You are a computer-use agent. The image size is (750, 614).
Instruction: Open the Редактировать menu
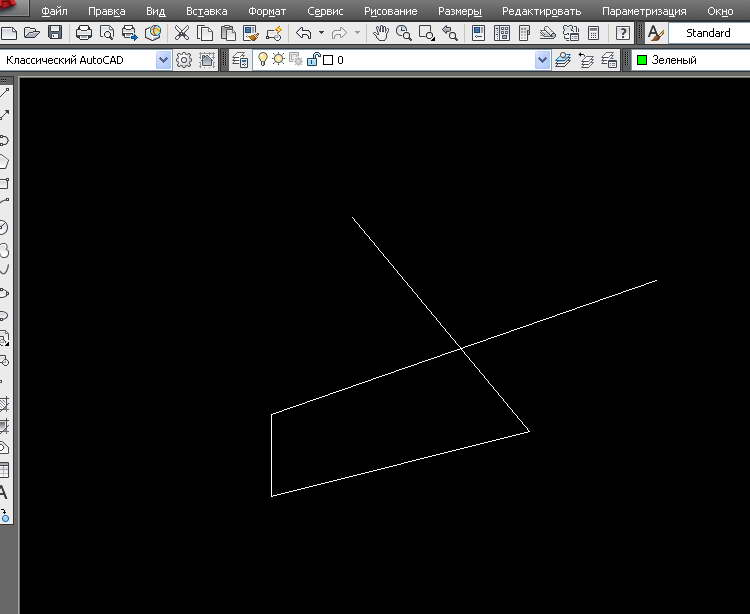pos(541,11)
